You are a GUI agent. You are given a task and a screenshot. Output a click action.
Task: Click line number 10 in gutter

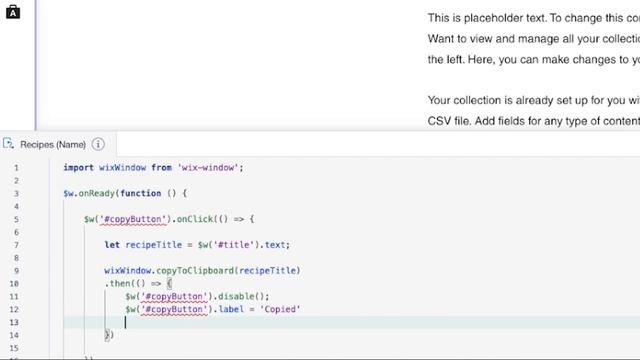(x=14, y=284)
